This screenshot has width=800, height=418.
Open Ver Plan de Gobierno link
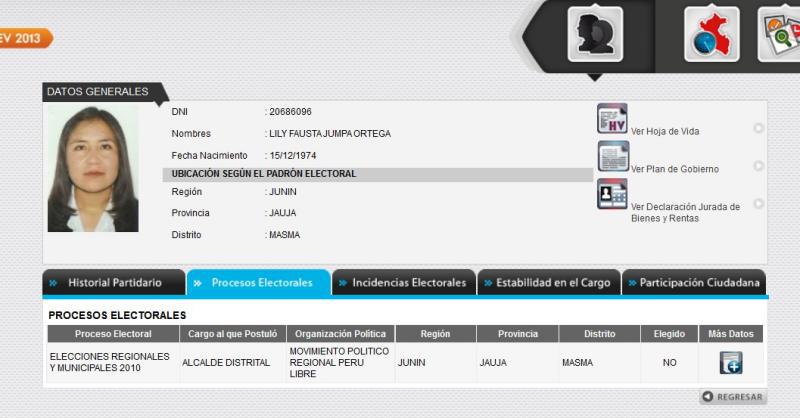coord(674,169)
